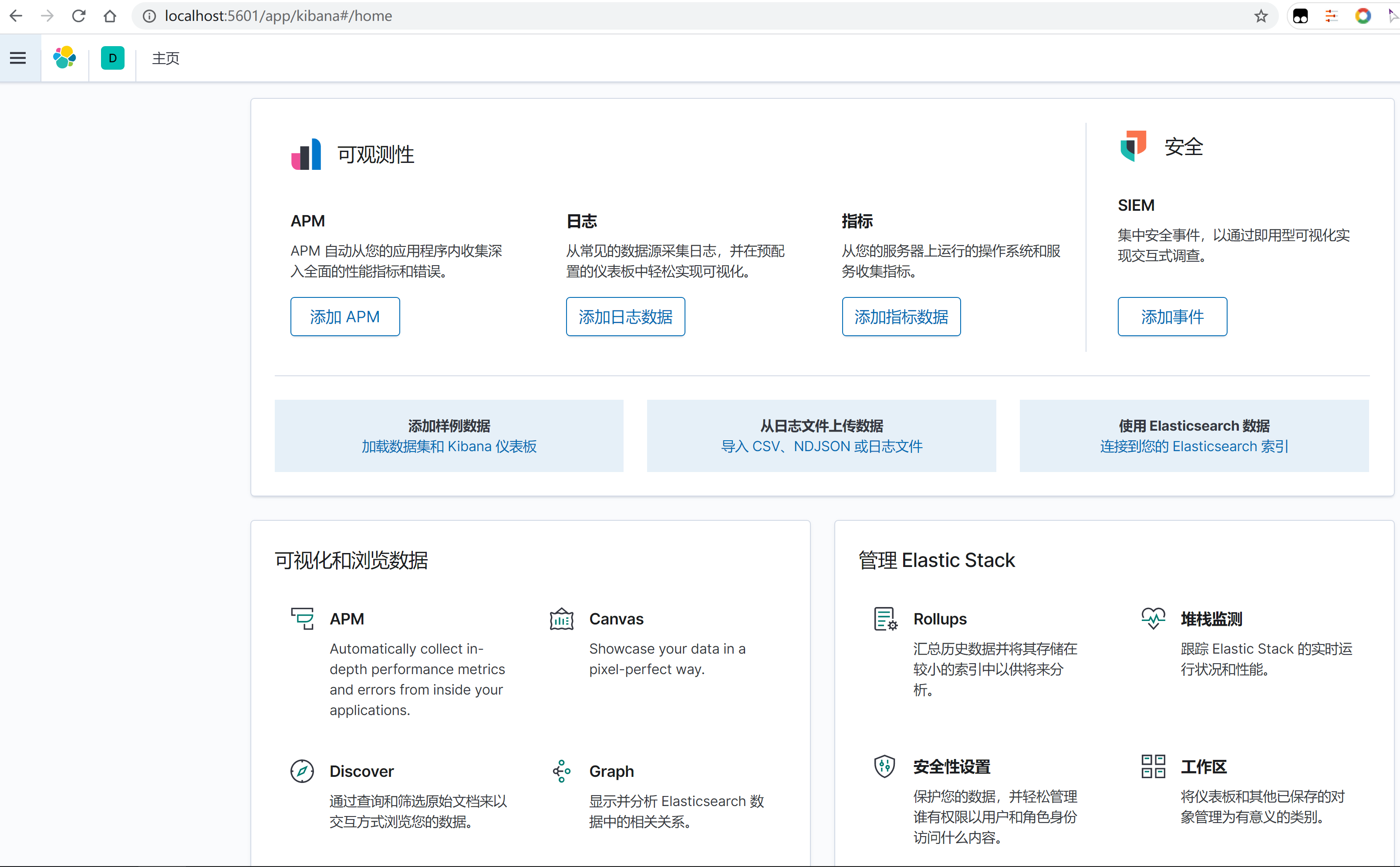Viewport: 1400px width, 867px height.
Task: Click the 添加 APM button
Action: point(345,317)
